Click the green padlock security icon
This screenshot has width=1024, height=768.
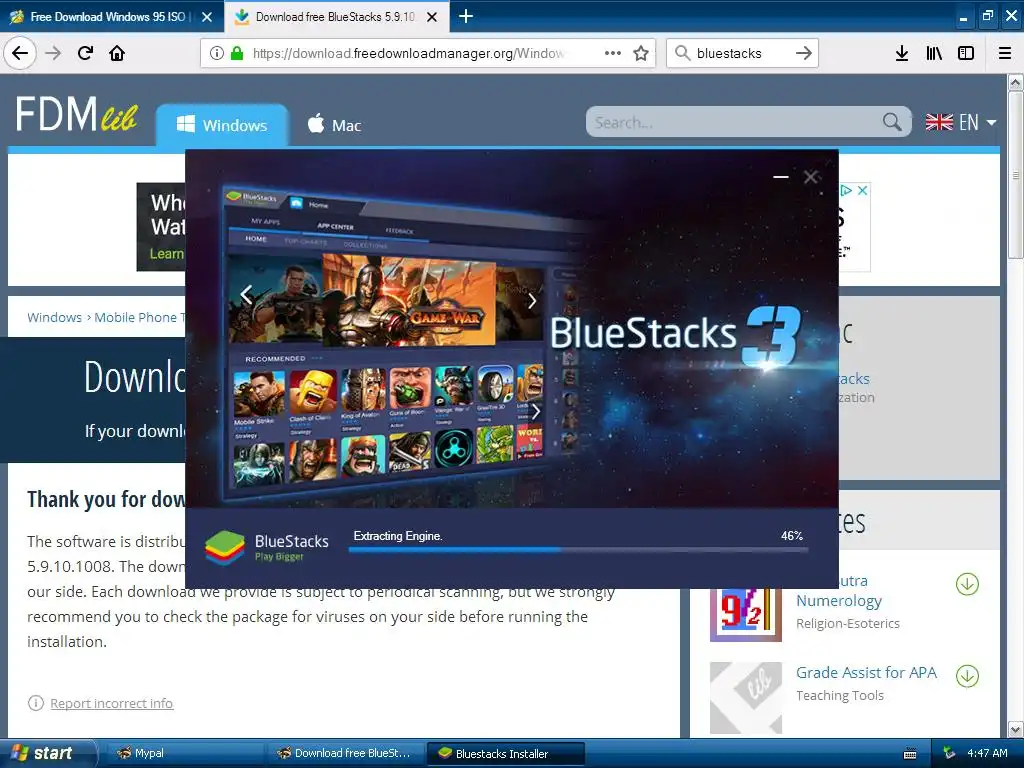pos(236,53)
